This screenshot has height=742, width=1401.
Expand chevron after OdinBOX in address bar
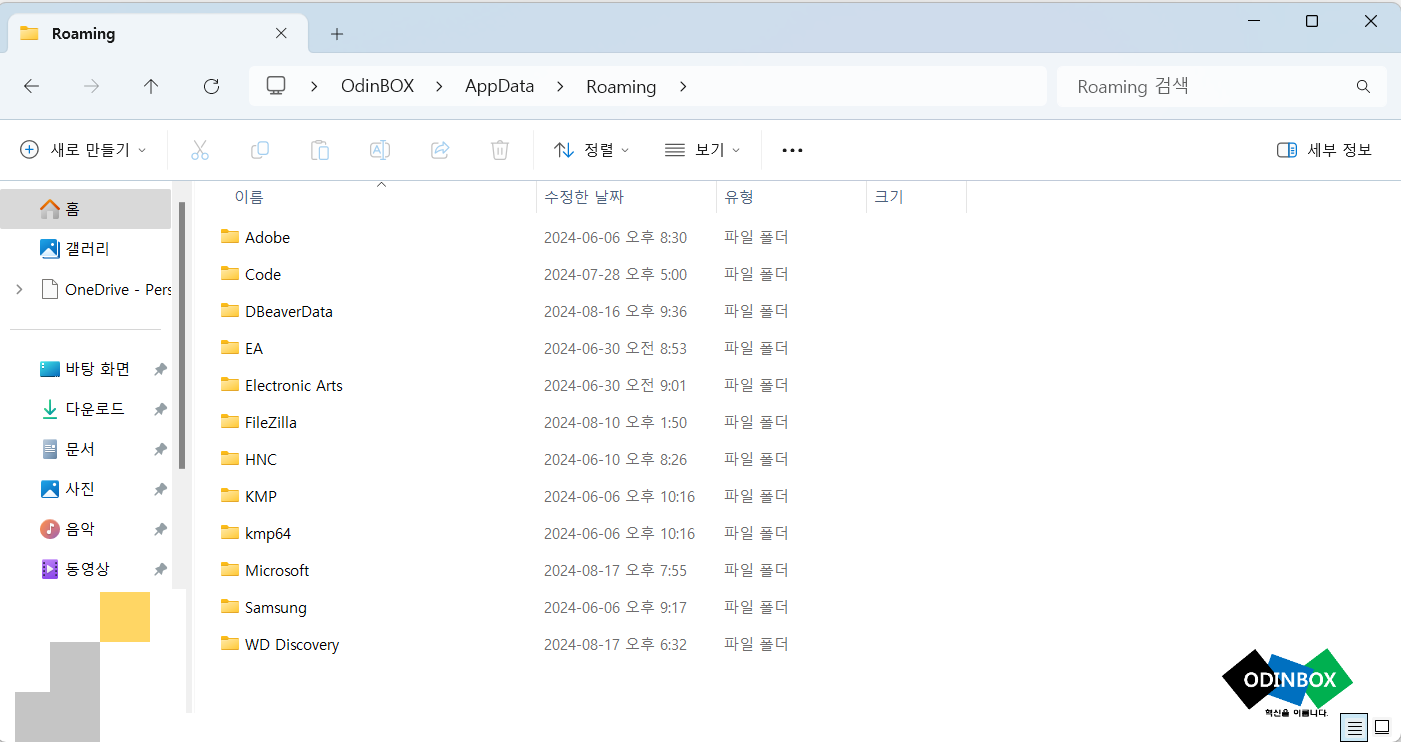click(x=439, y=87)
